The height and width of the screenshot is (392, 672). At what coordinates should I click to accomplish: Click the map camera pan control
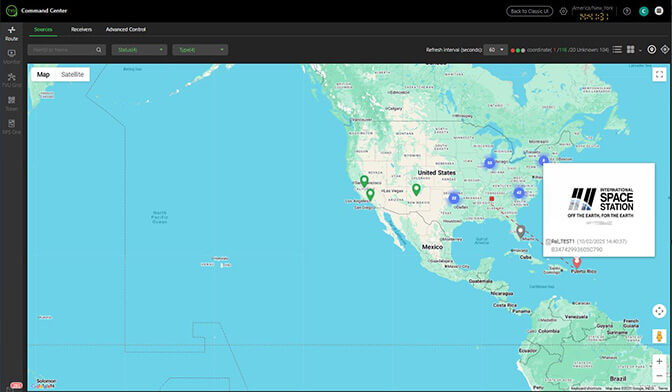[x=659, y=311]
